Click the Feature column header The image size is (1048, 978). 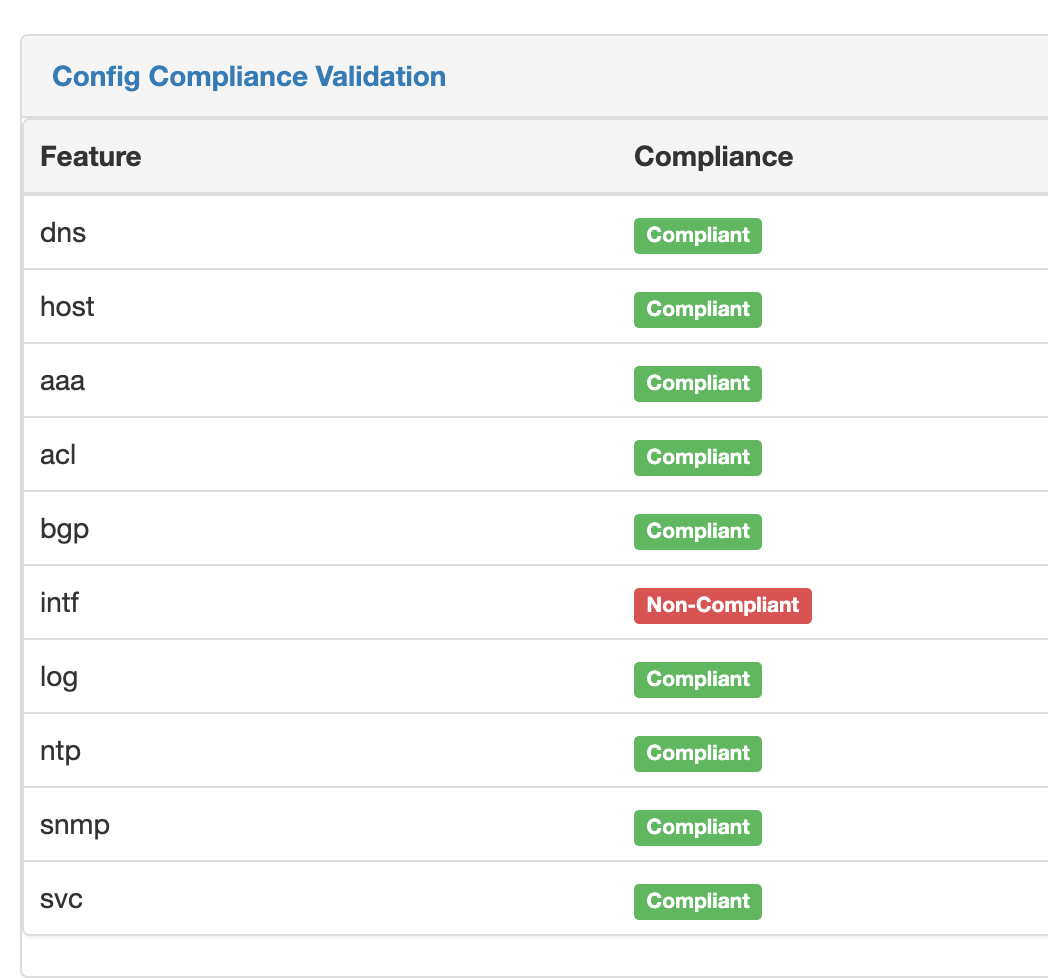90,157
